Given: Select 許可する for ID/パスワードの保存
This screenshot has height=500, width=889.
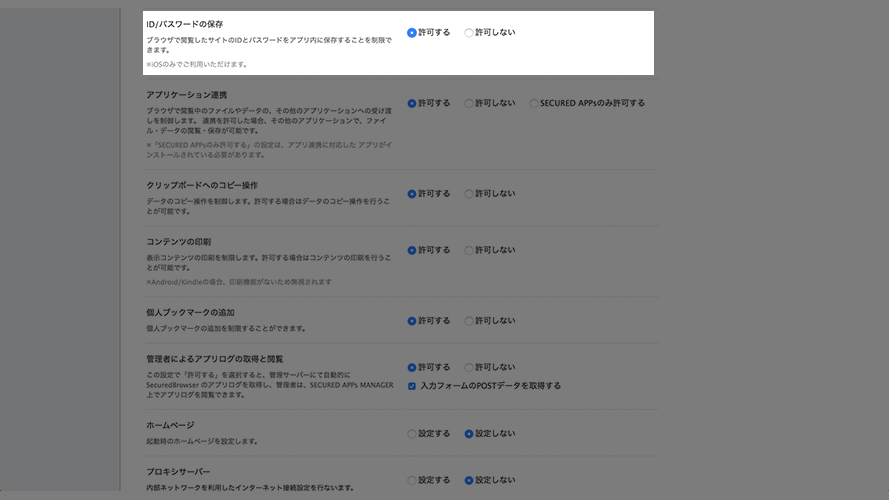Looking at the screenshot, I should (412, 33).
